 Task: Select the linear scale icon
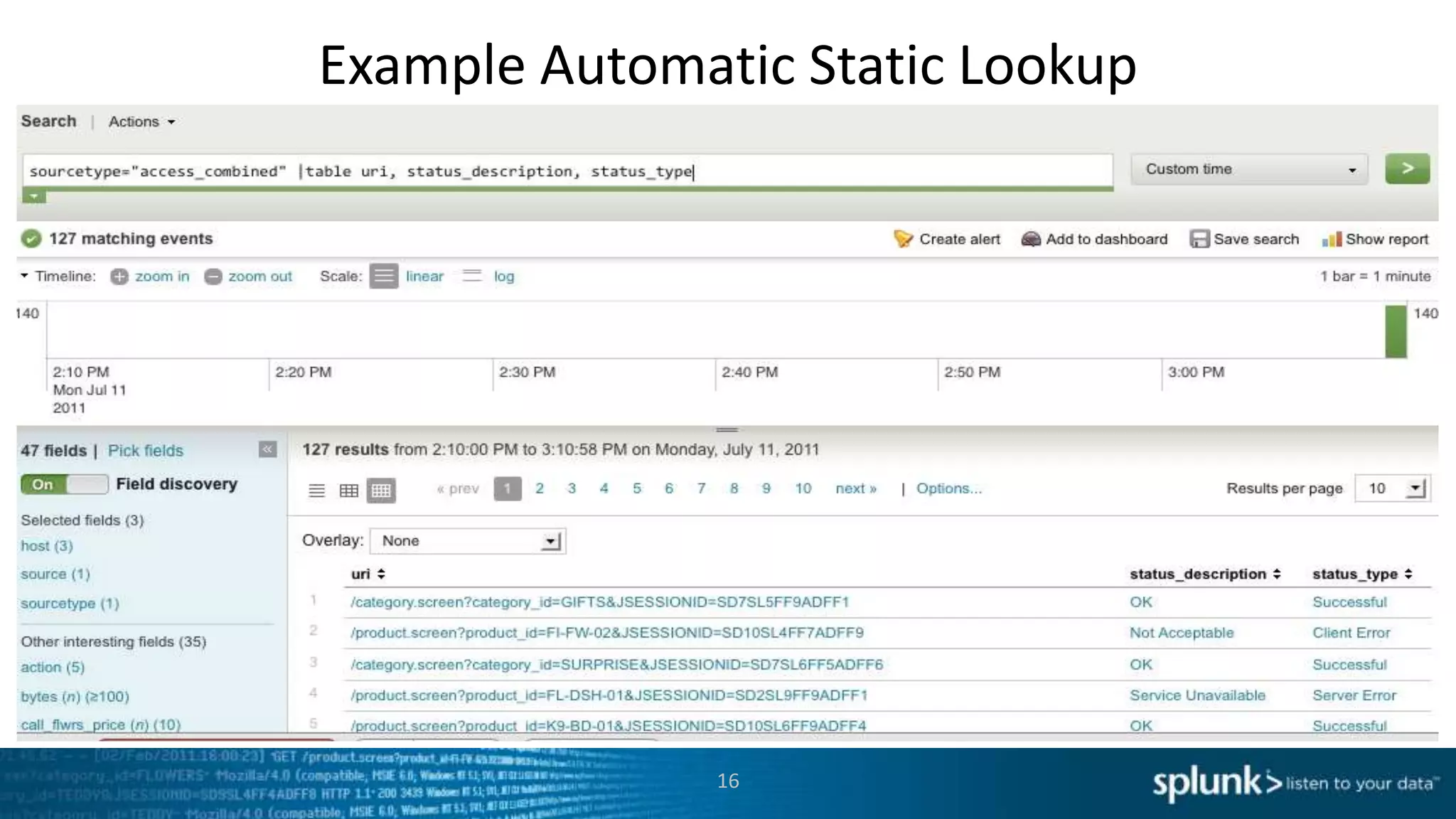click(384, 276)
